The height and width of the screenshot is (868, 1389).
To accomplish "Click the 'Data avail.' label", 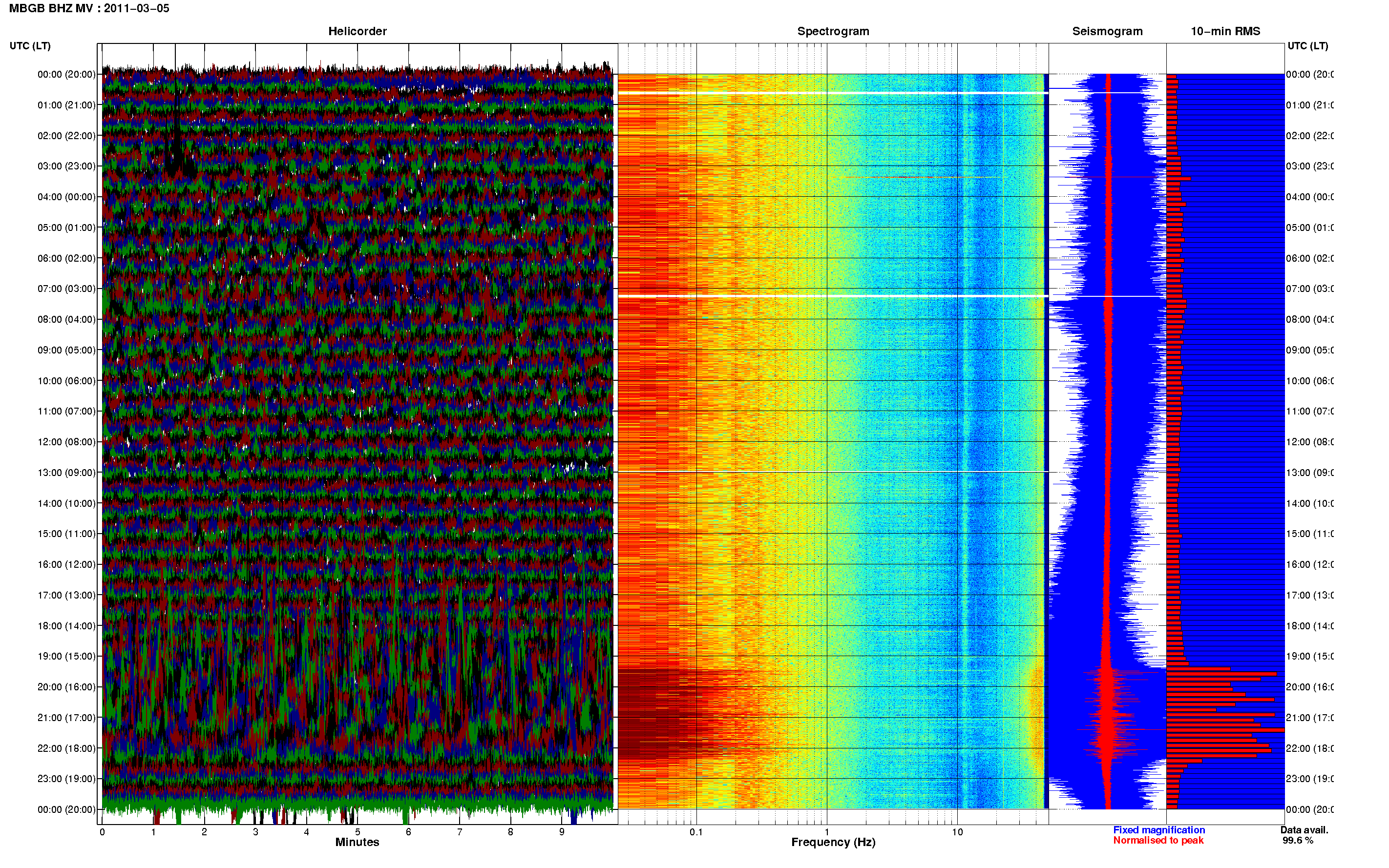I will pos(1304,830).
